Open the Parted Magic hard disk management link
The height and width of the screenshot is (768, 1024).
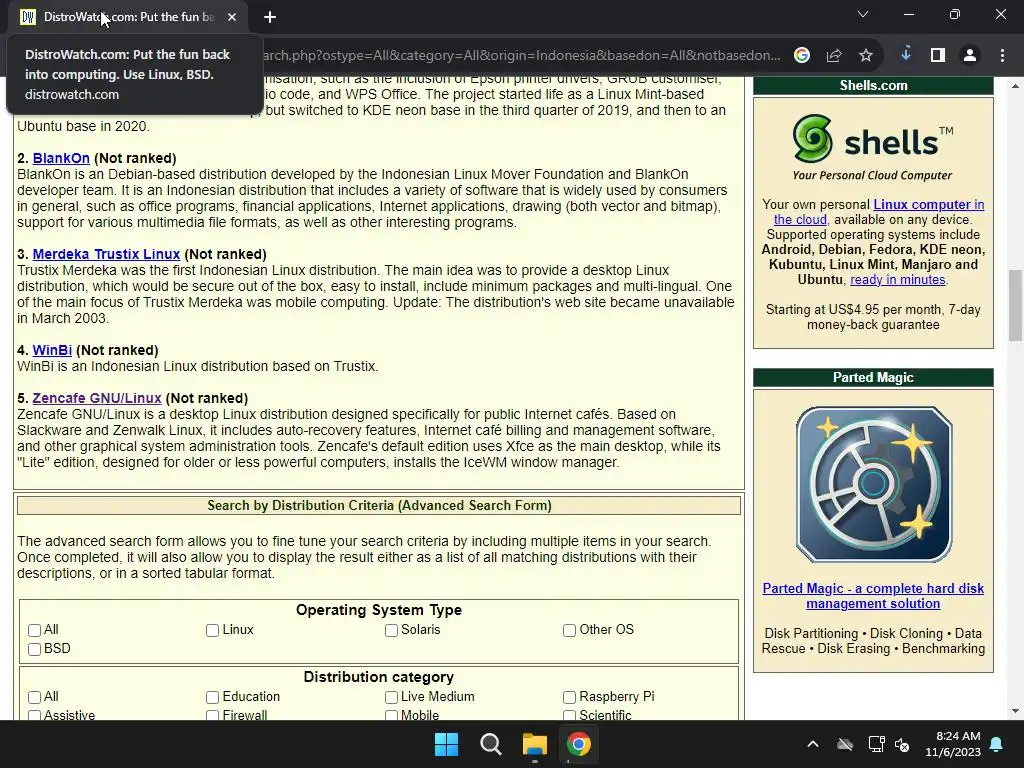873,596
